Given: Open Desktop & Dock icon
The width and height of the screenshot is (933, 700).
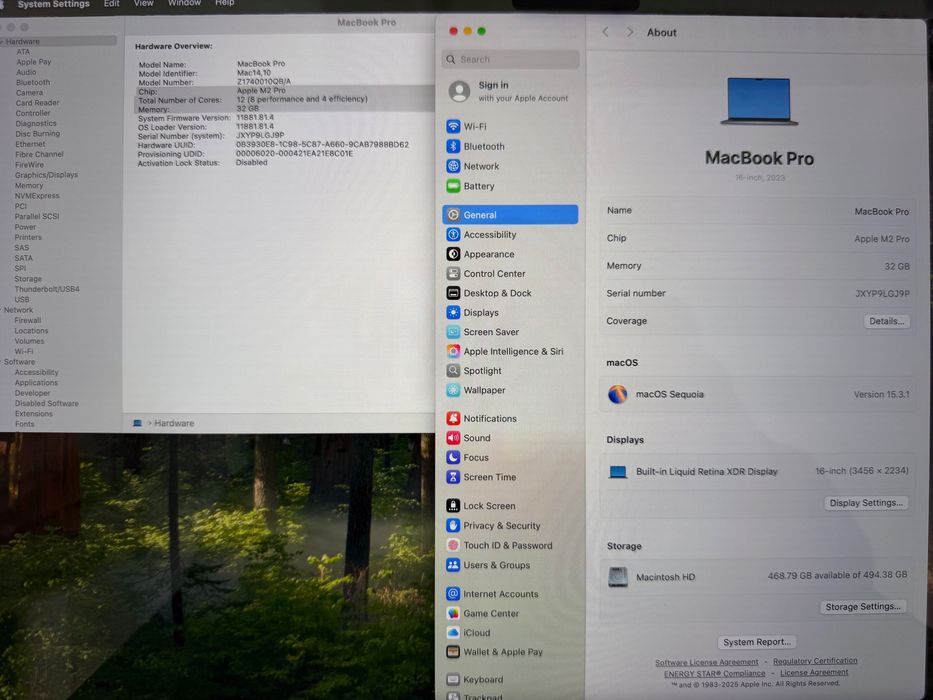Looking at the screenshot, I should pyautogui.click(x=453, y=293).
